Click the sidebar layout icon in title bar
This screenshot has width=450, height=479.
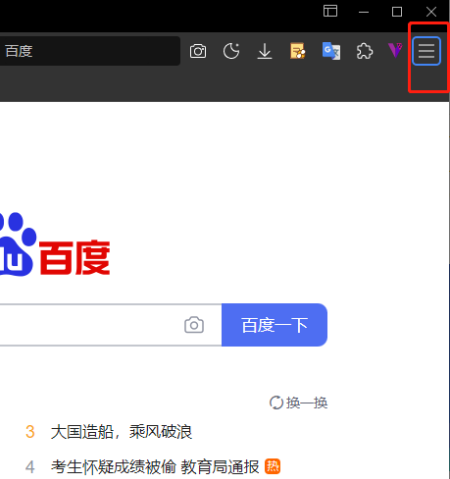coord(330,11)
